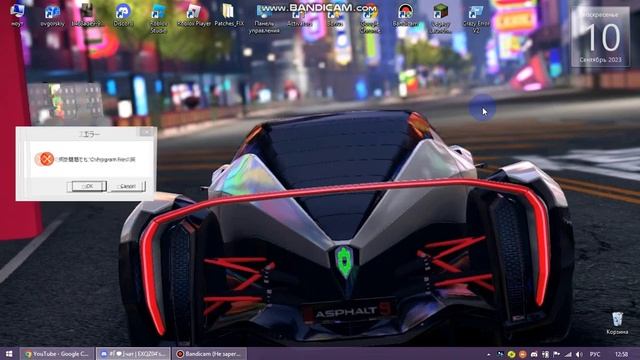The image size is (640, 360).
Task: Open the Корзина recycle bin icon
Action: click(617, 323)
